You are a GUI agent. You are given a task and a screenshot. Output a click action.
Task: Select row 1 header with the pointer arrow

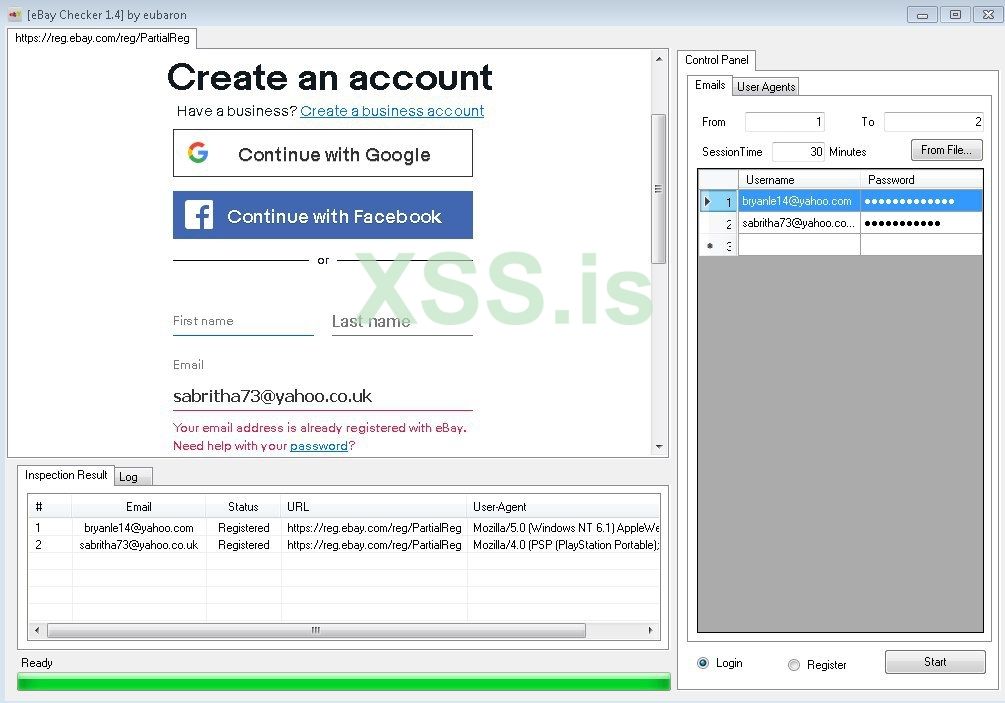[x=718, y=201]
